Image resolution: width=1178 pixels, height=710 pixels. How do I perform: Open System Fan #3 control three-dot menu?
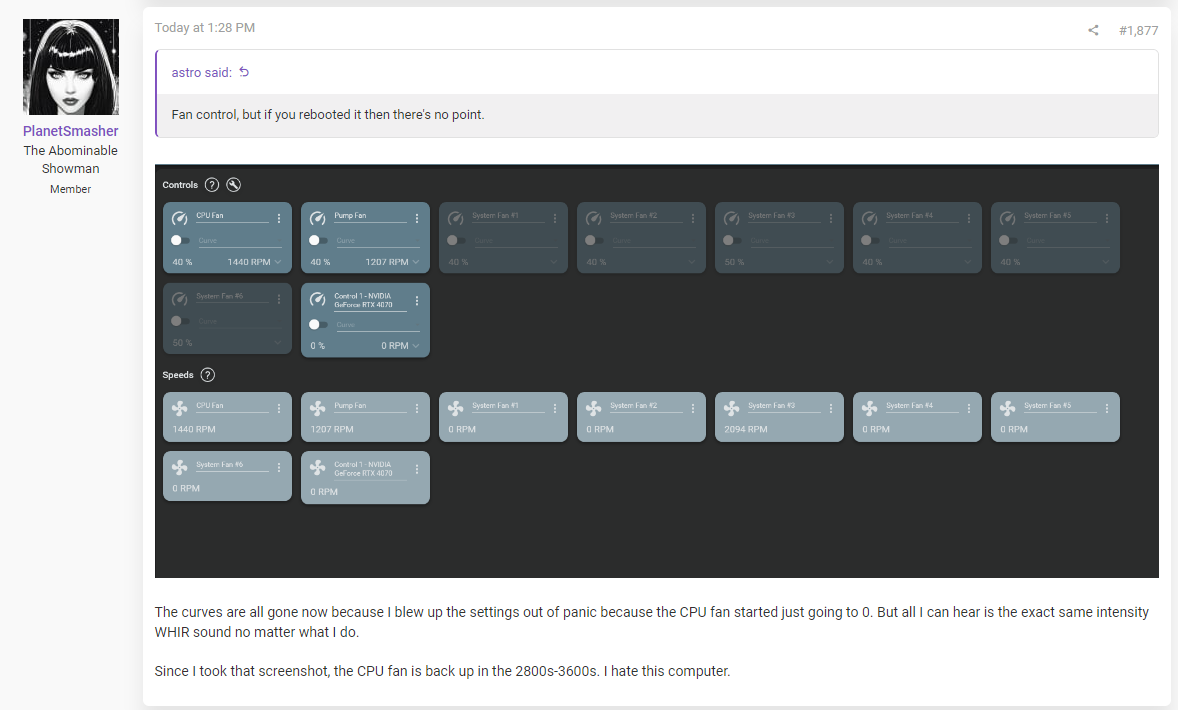(x=831, y=218)
